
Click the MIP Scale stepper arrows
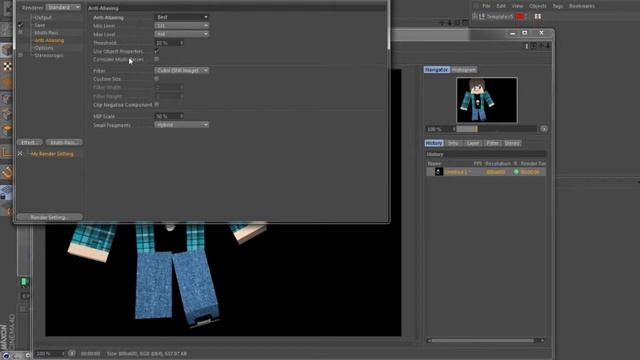181,116
